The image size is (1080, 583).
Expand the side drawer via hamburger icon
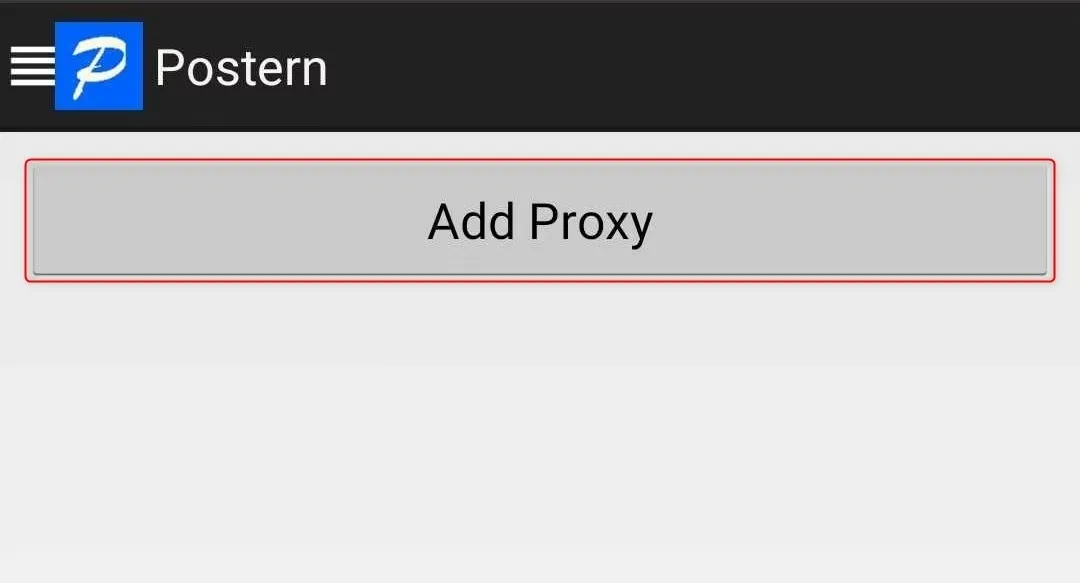pos(31,67)
